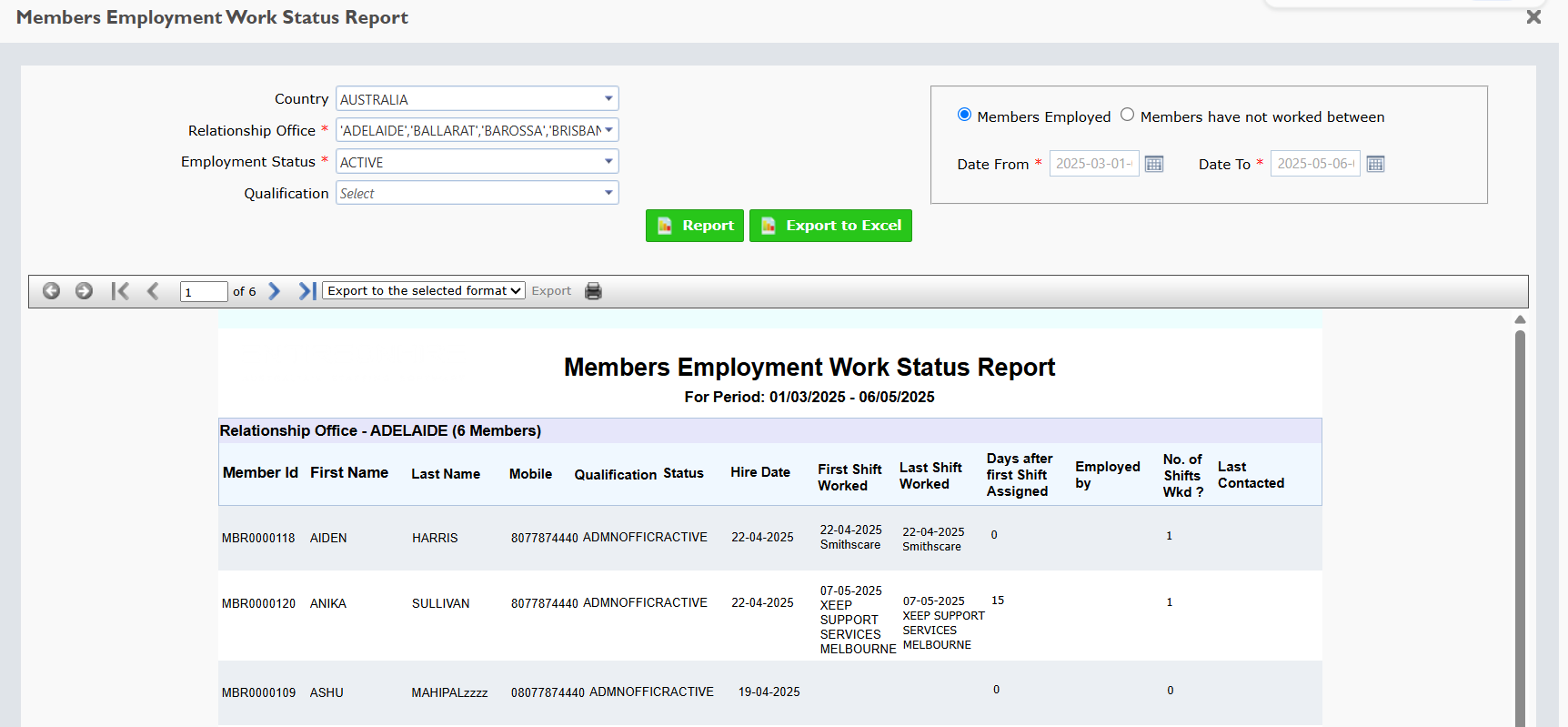Open Date From calendar picker

[1154, 164]
